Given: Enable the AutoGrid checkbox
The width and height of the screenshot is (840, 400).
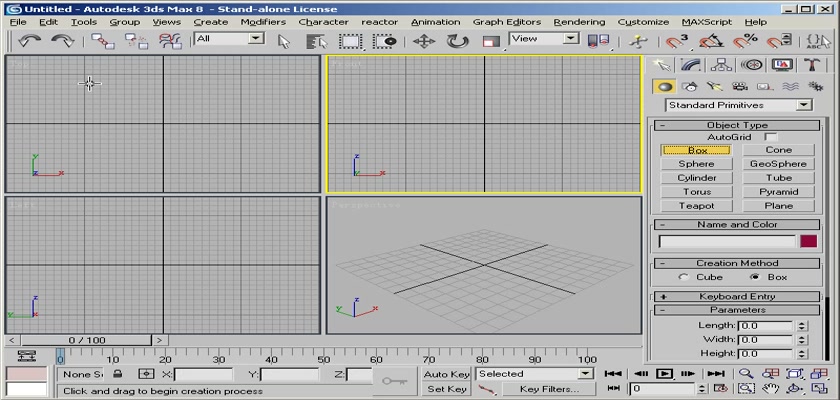Looking at the screenshot, I should 770,137.
